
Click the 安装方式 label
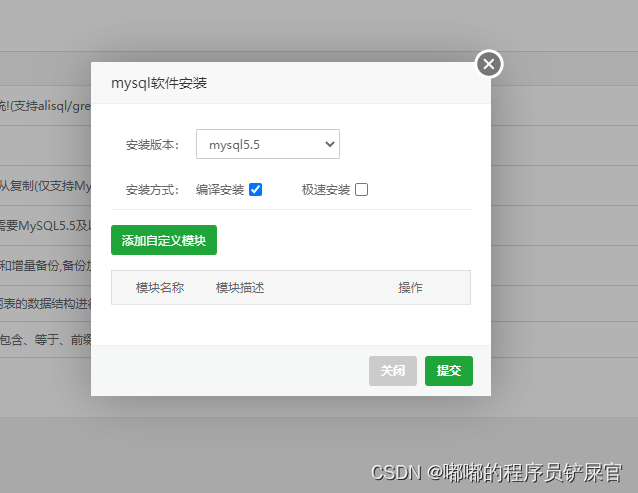tap(152, 190)
